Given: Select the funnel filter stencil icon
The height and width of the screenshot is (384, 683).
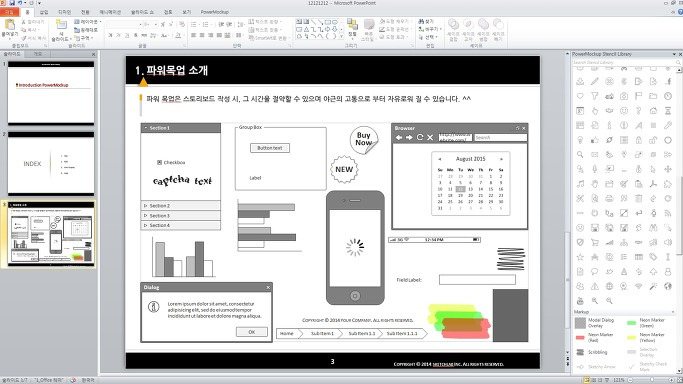Looking at the screenshot, I should (x=595, y=96).
